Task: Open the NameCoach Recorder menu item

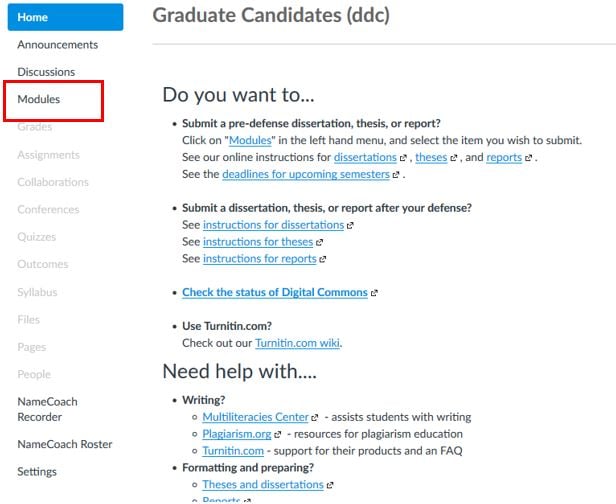Action: point(47,409)
